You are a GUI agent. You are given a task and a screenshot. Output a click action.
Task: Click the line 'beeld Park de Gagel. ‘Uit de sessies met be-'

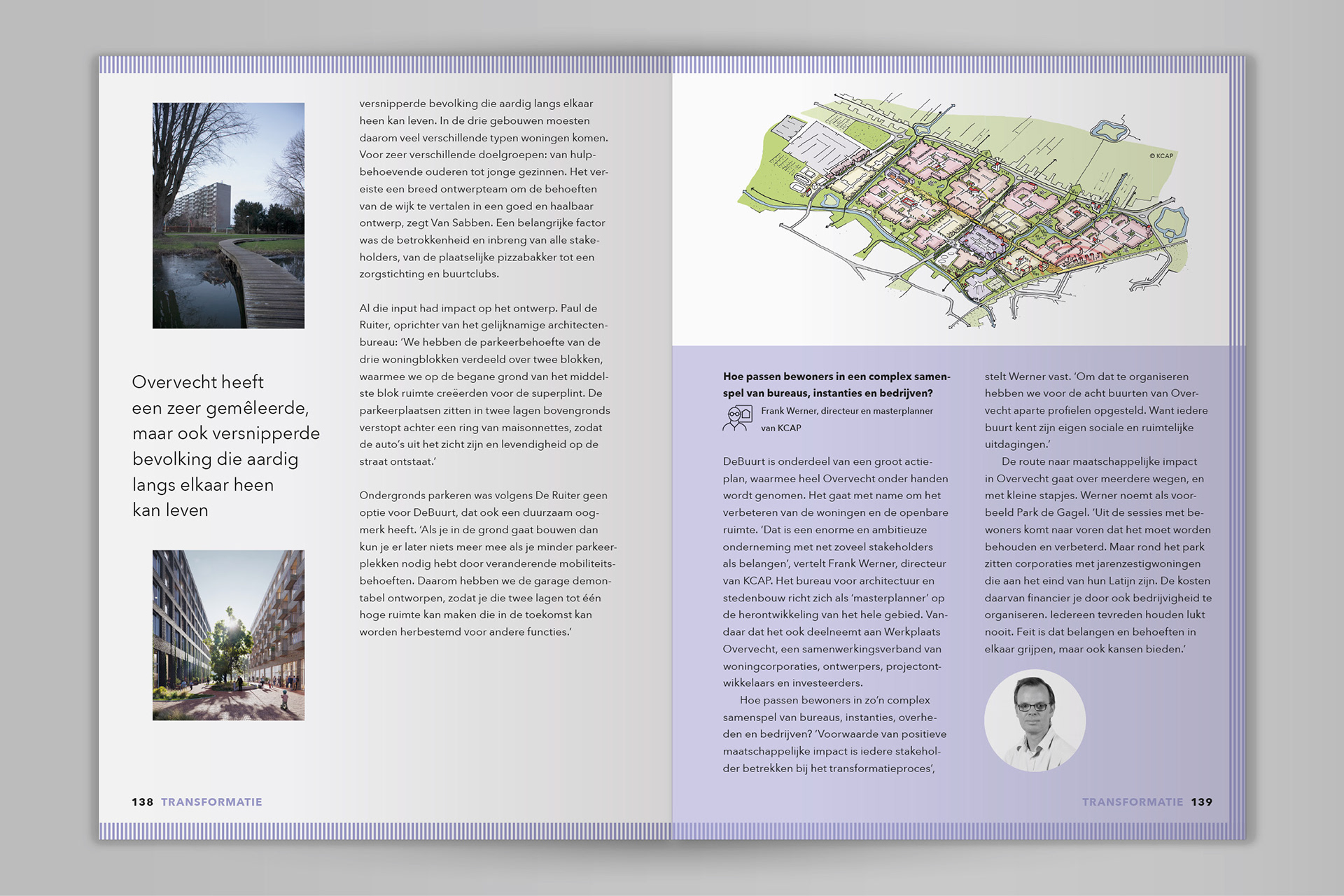pos(1094,513)
